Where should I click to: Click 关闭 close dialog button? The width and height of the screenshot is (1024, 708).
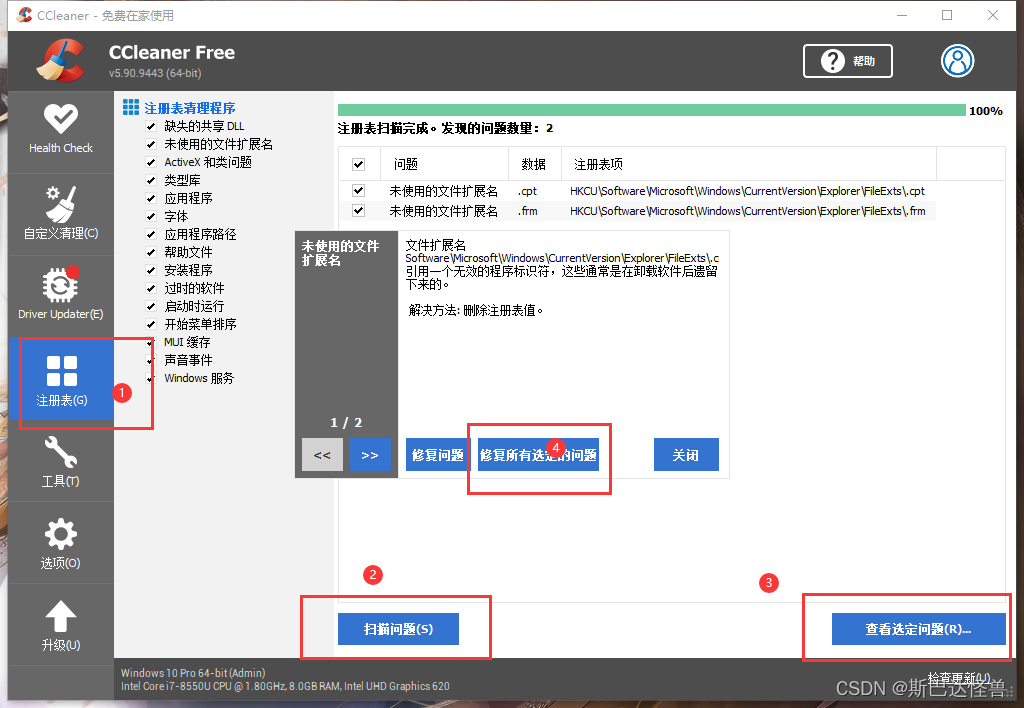point(686,455)
